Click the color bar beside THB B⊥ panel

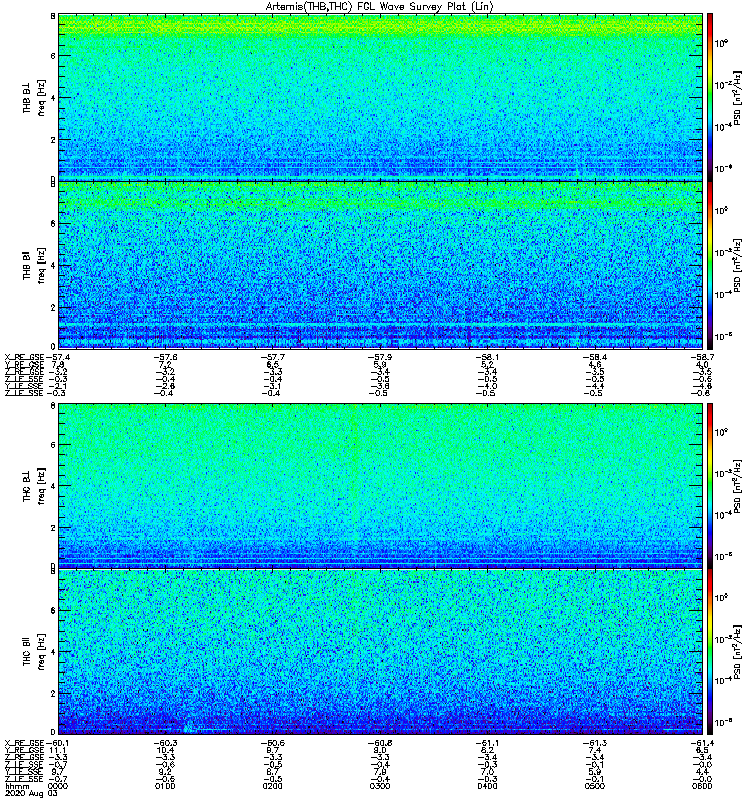click(x=709, y=97)
